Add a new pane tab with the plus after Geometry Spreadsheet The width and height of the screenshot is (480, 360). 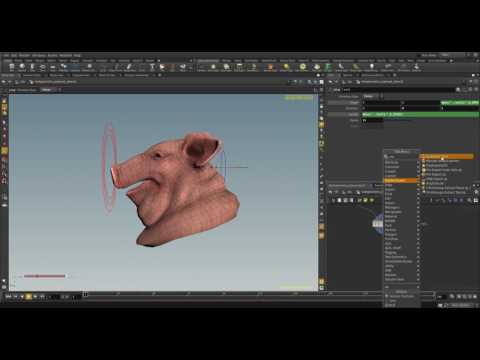tap(159, 76)
